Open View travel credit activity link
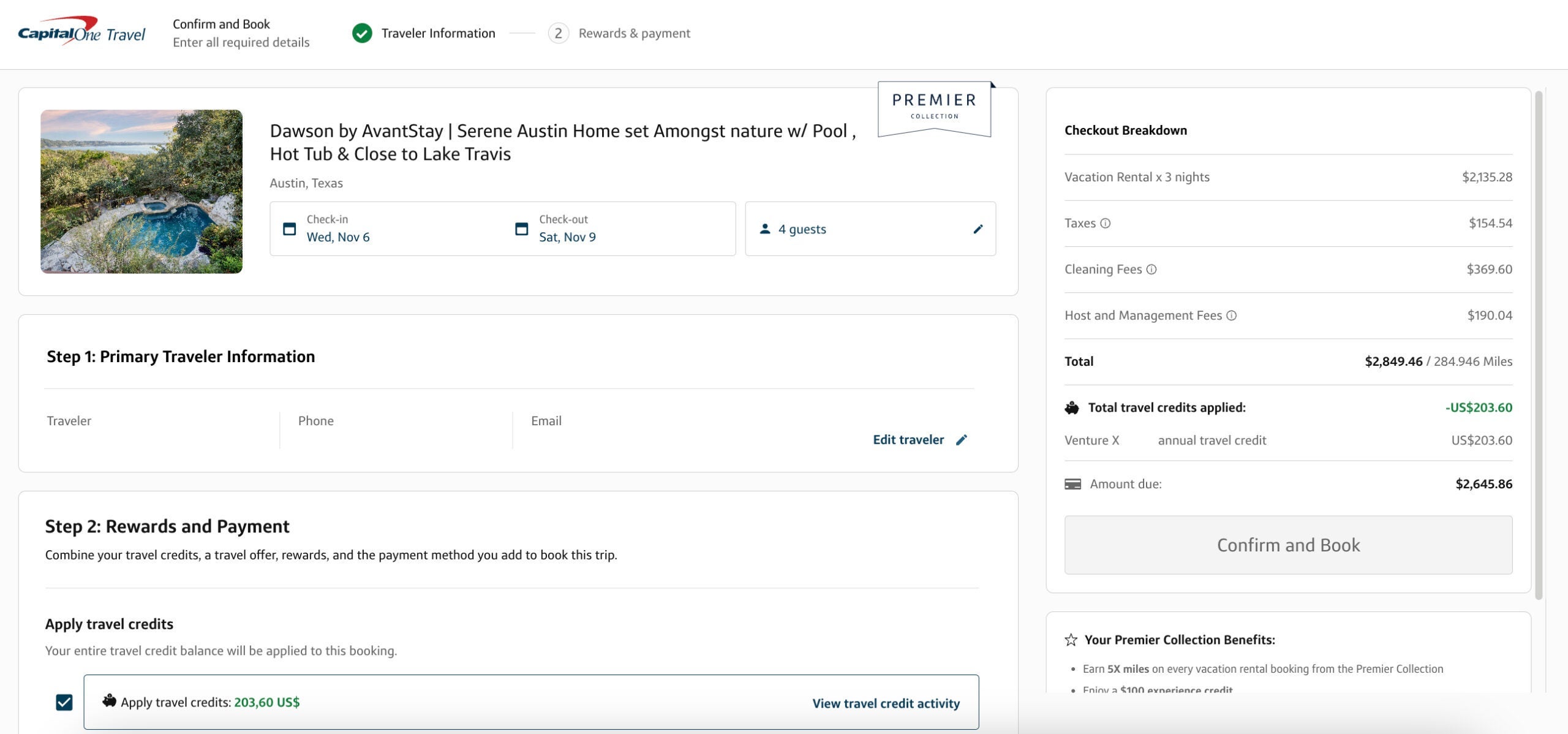 click(886, 703)
